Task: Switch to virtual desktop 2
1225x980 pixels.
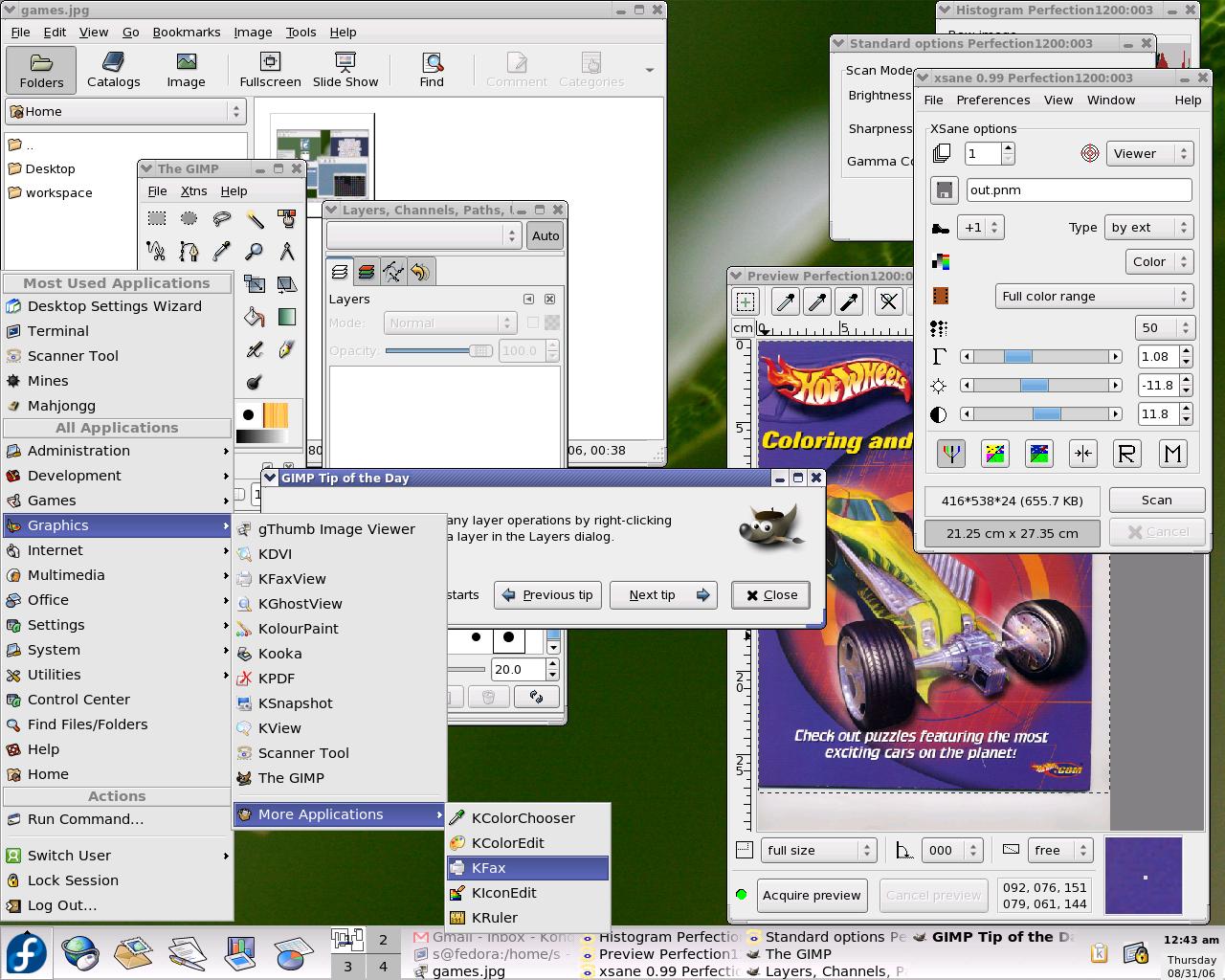Action: (383, 940)
